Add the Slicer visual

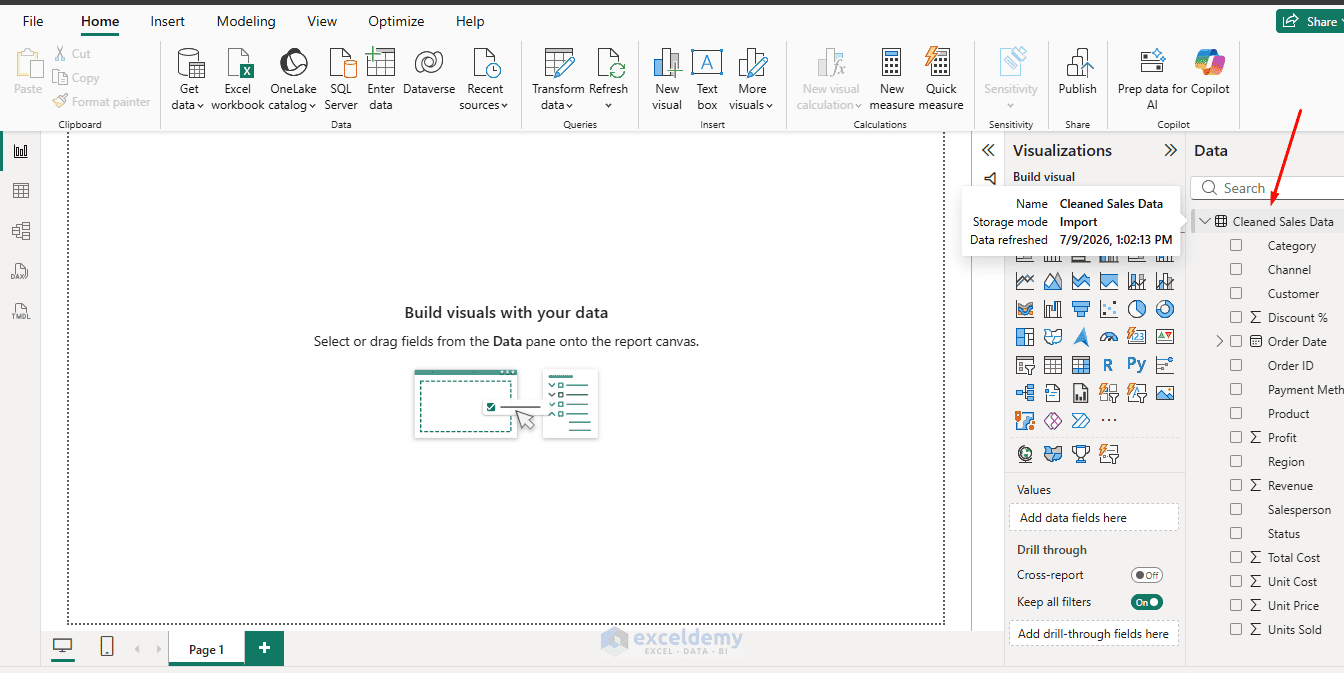(x=1025, y=365)
